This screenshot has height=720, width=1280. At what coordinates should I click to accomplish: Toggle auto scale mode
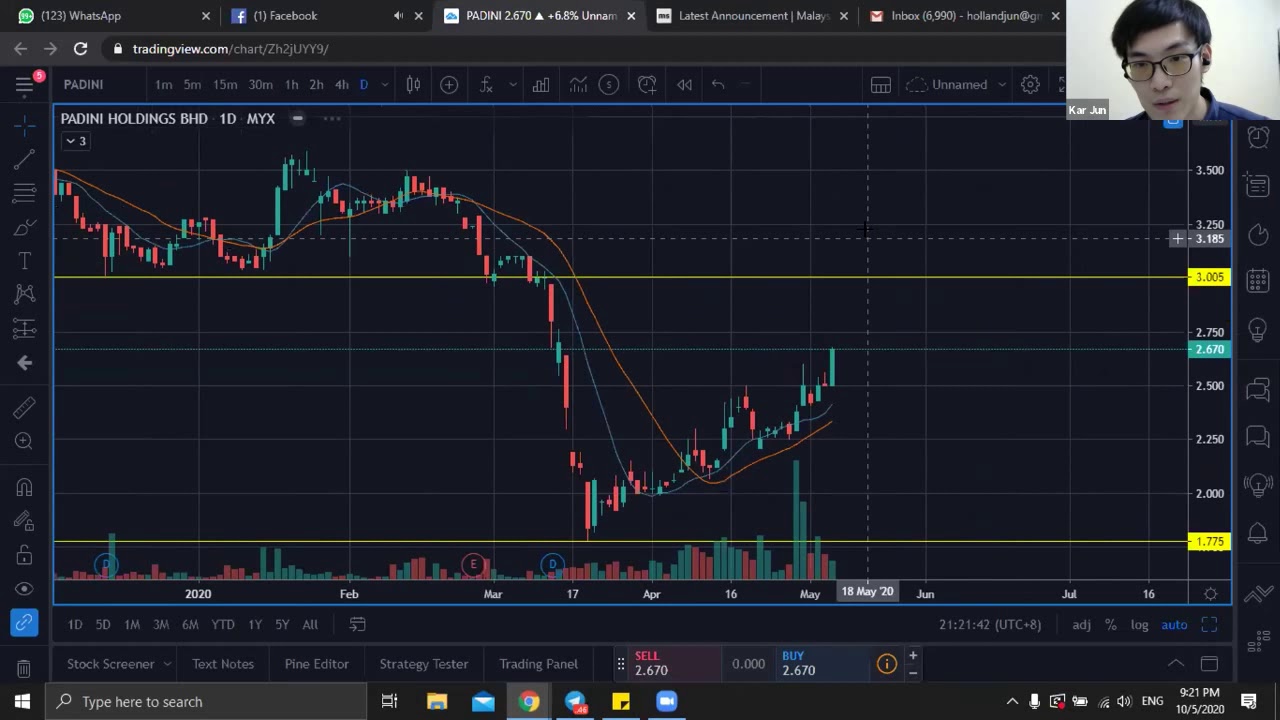pos(1174,625)
